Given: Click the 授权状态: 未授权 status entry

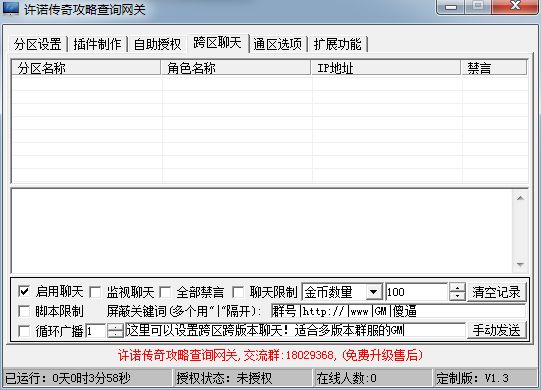Looking at the screenshot, I should pos(243,378).
